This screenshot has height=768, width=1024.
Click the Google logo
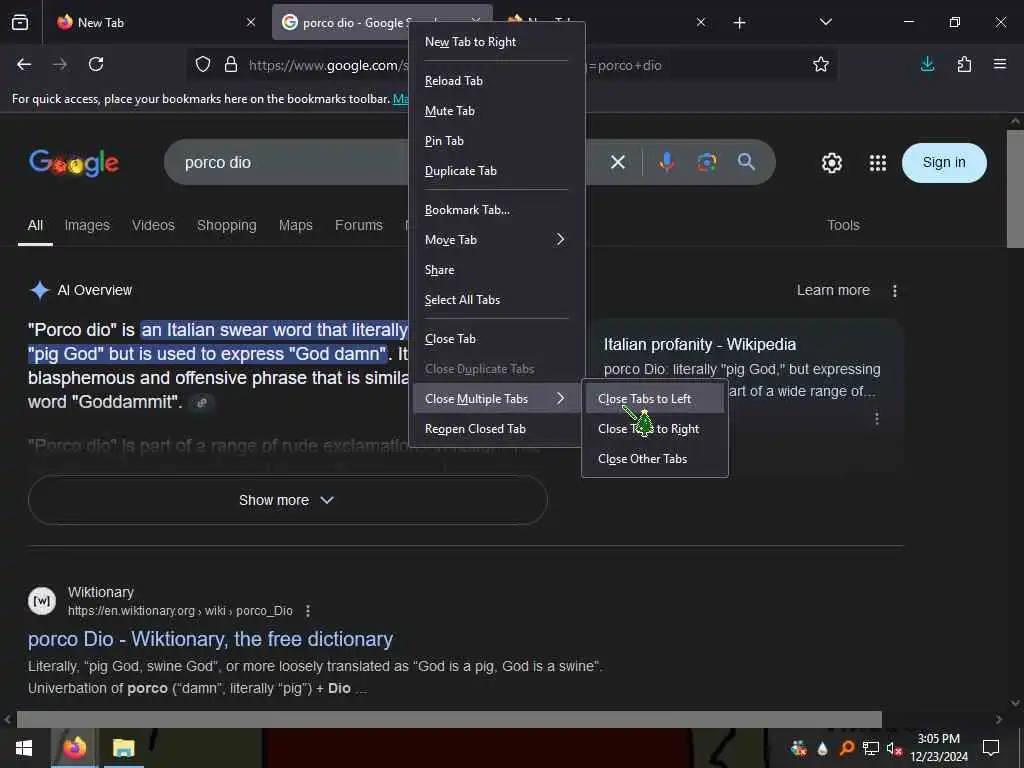tap(74, 163)
